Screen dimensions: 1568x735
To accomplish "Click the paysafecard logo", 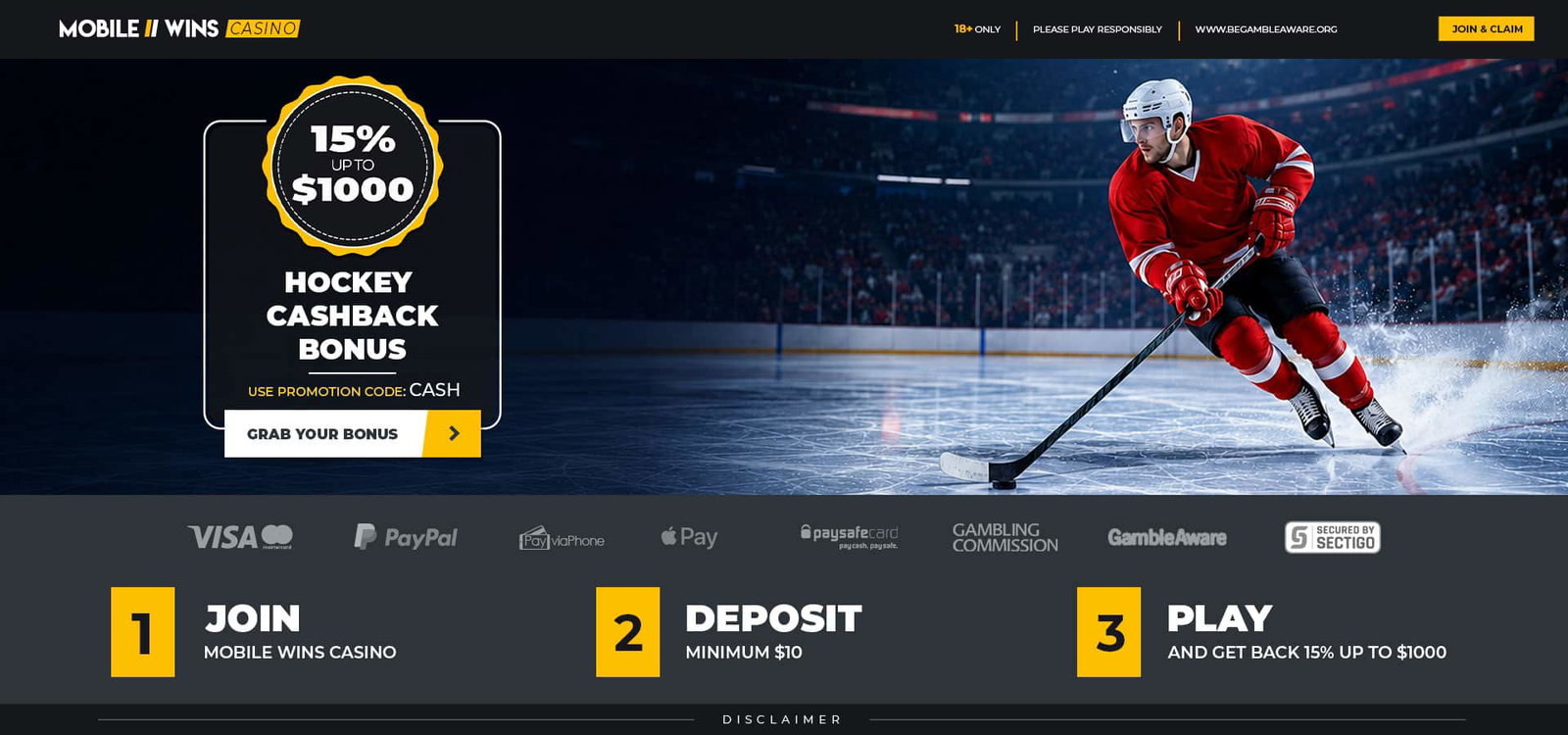I will tap(849, 536).
